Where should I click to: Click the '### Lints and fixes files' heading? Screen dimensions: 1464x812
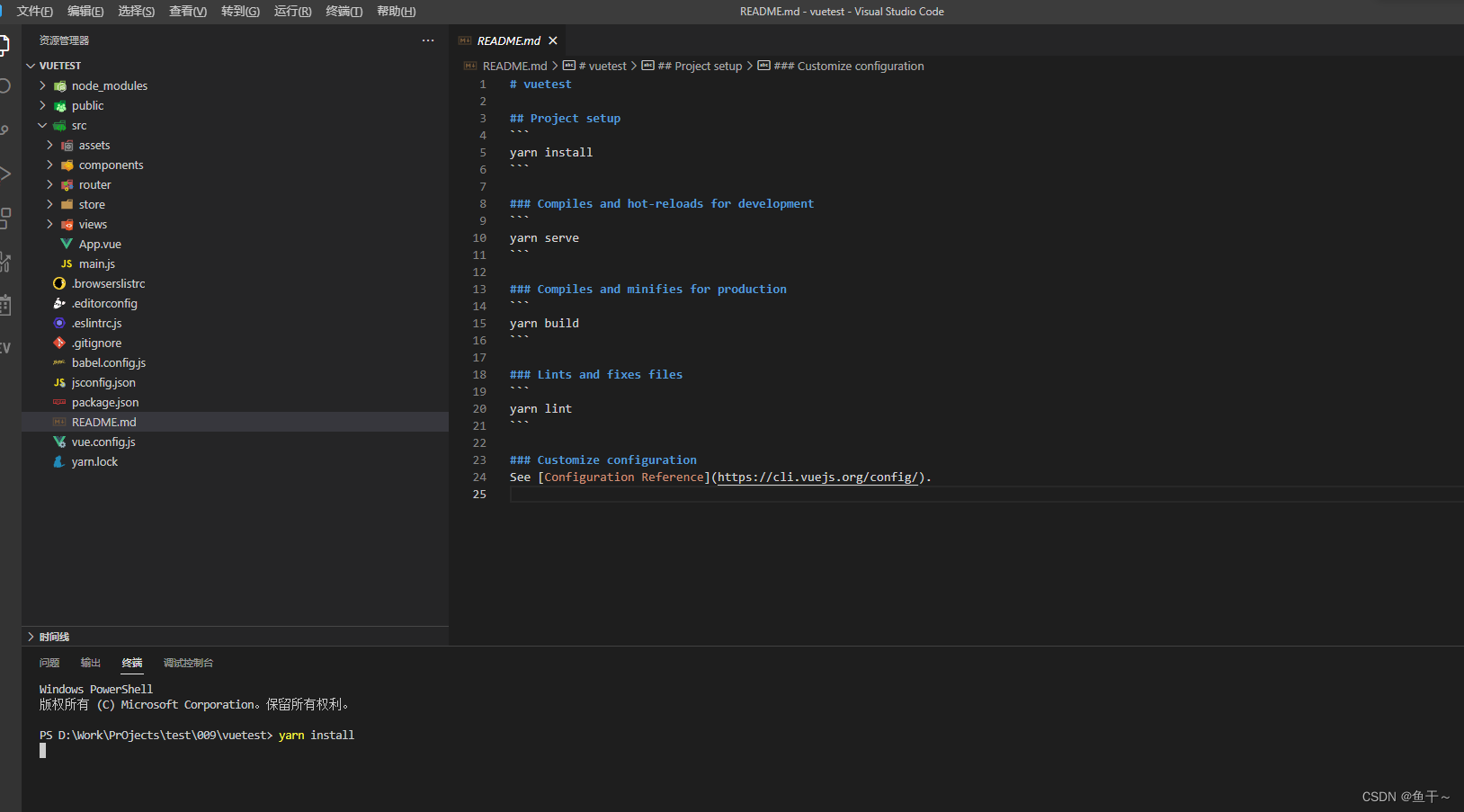(596, 374)
